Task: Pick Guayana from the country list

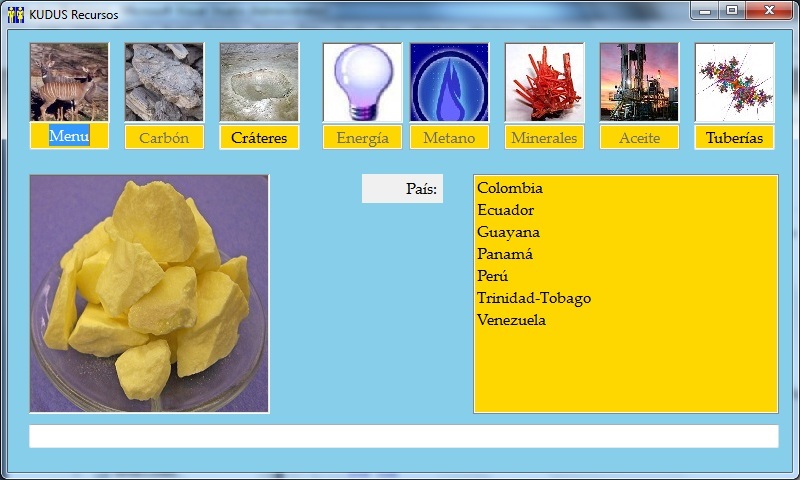Action: coord(626,232)
